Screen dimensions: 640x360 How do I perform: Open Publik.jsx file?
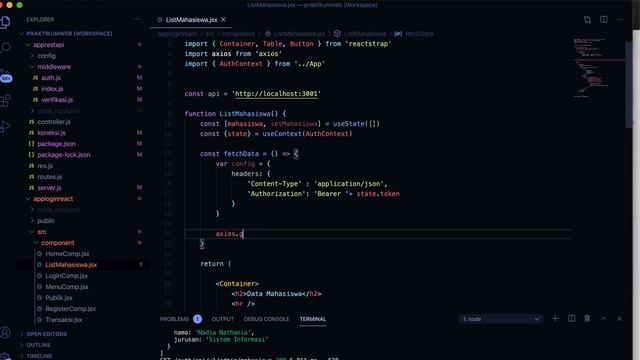pyautogui.click(x=59, y=298)
